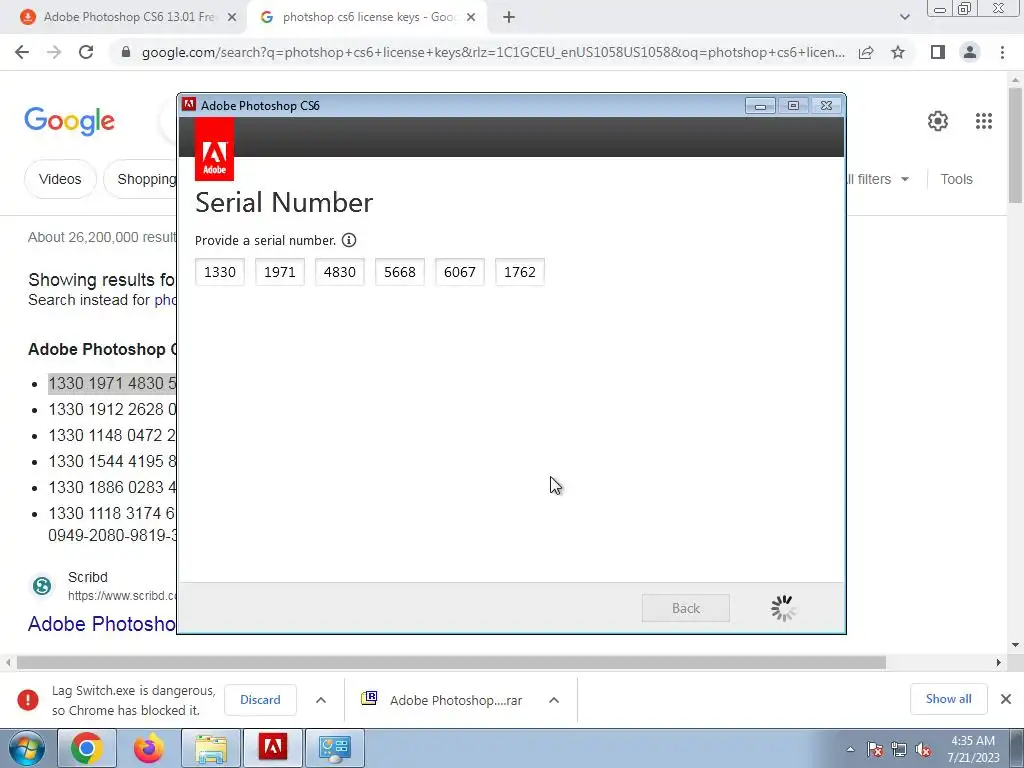
Task: Open Google search Tools
Action: pos(956,179)
